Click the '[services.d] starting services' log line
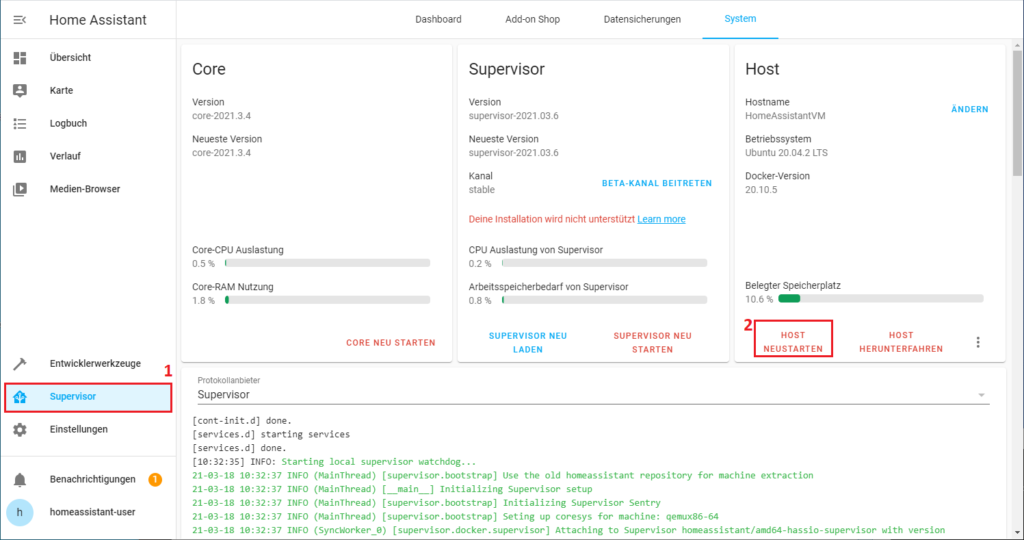Screen dimensions: 1024x540 271,434
